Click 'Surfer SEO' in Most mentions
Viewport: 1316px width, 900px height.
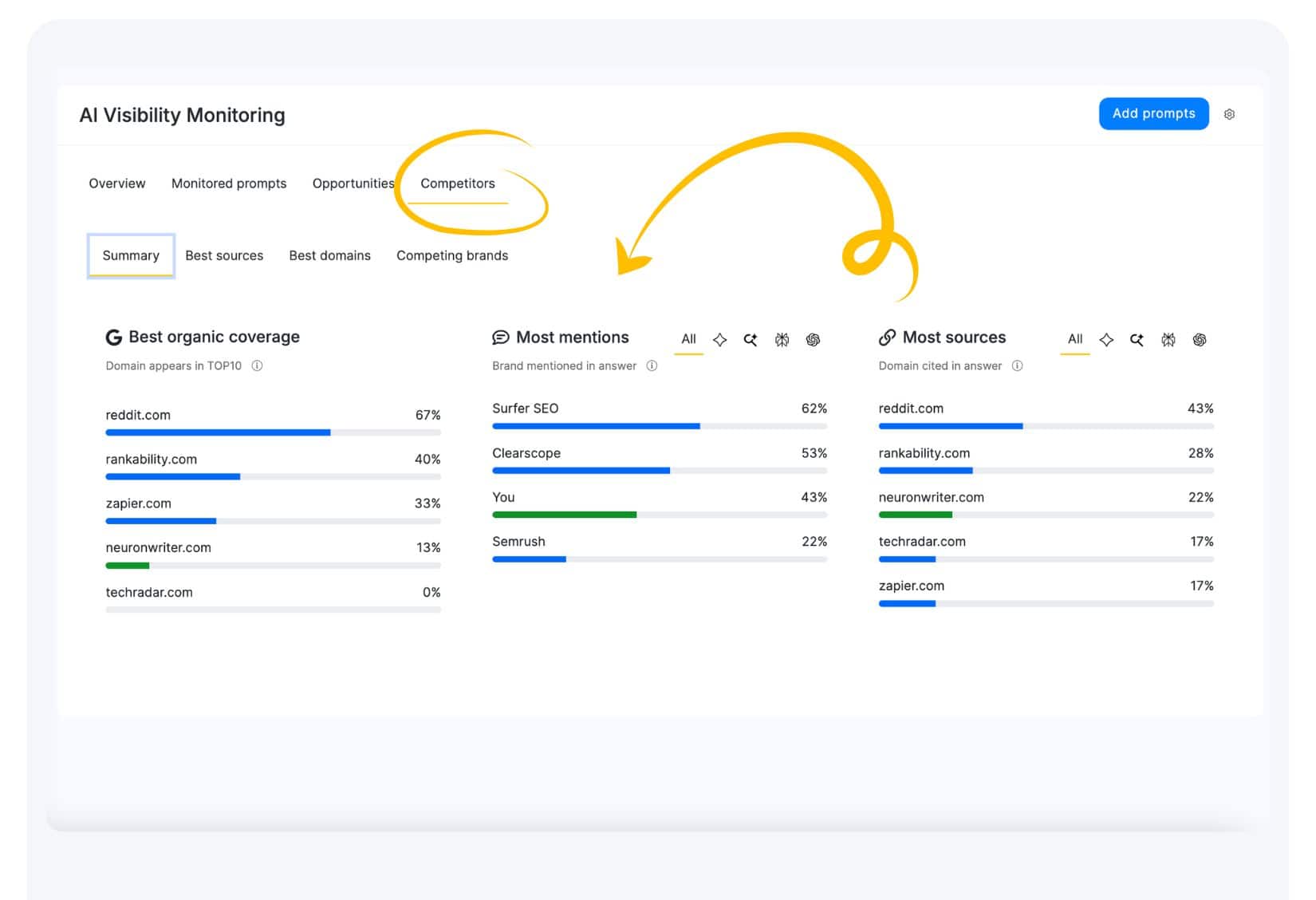(x=525, y=409)
